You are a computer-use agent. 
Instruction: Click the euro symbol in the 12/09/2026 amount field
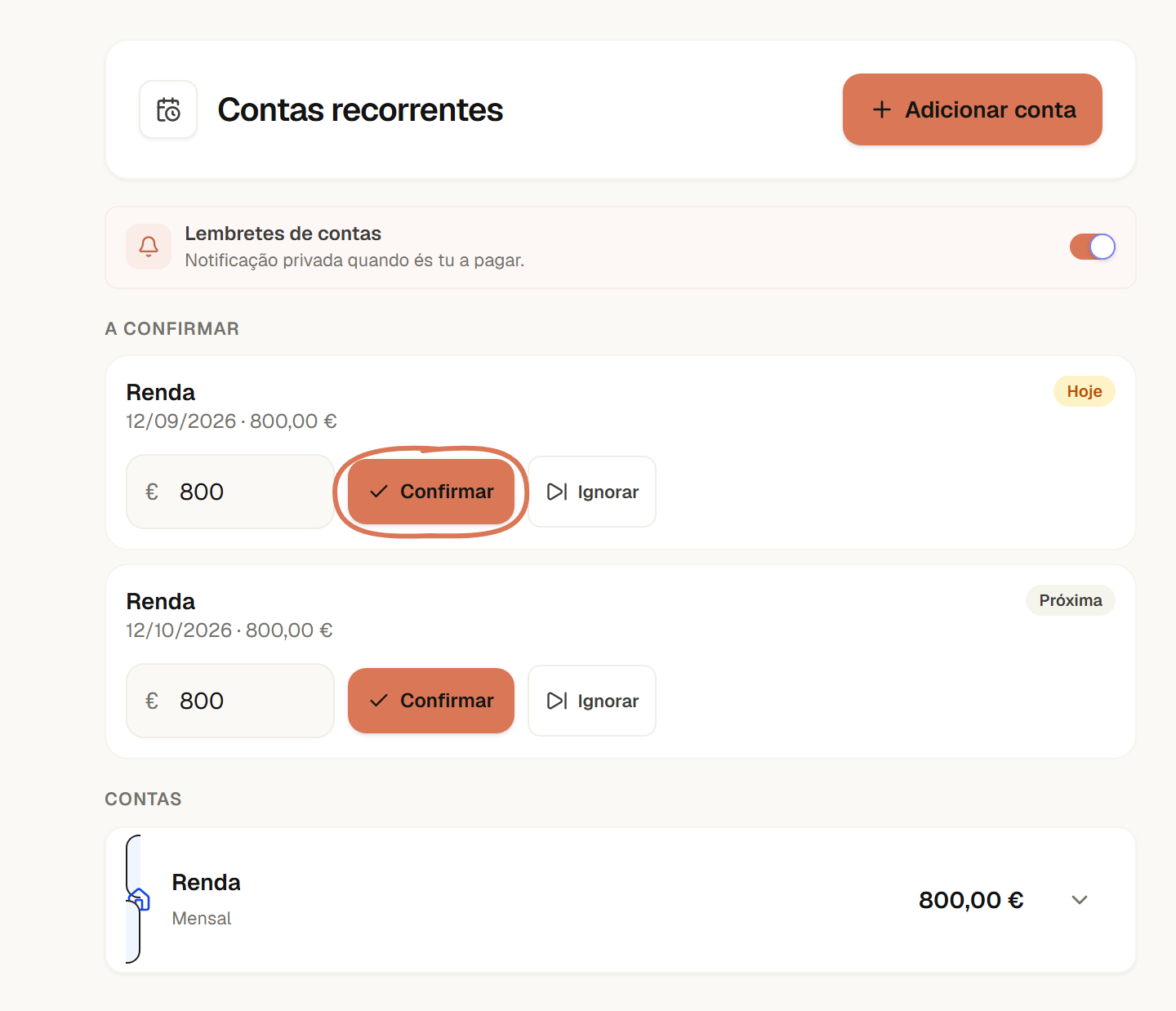(152, 492)
